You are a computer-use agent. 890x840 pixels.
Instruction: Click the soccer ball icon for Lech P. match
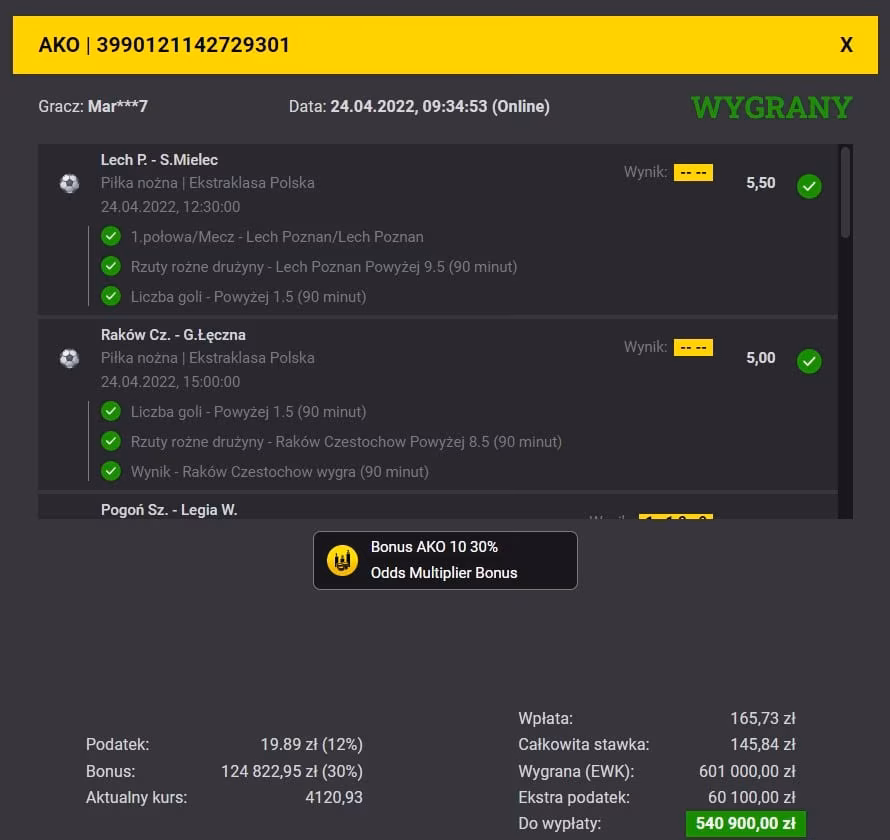(69, 183)
